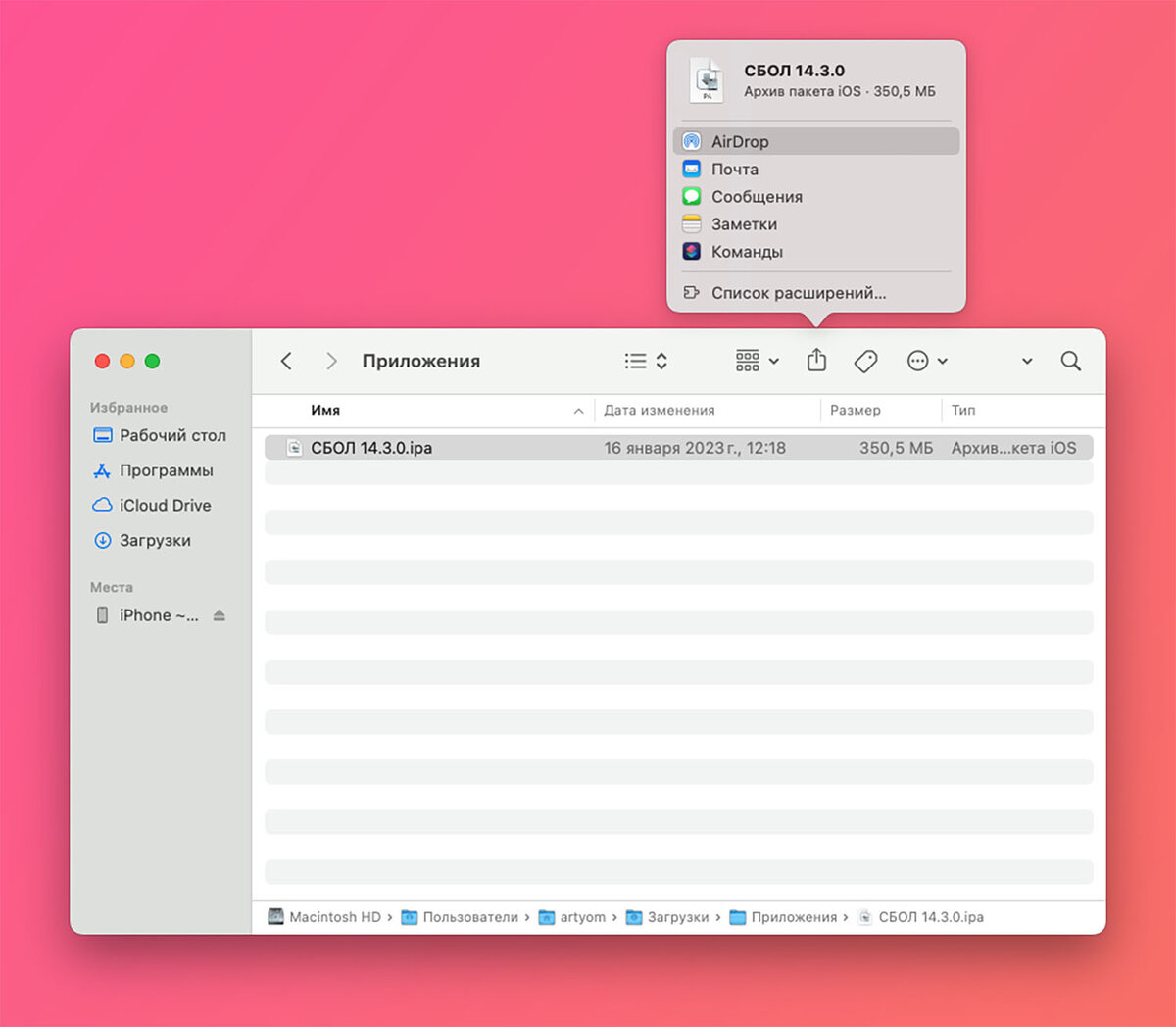Click Macintosh HD in the path bar
The width and height of the screenshot is (1176, 1027).
pyautogui.click(x=323, y=917)
